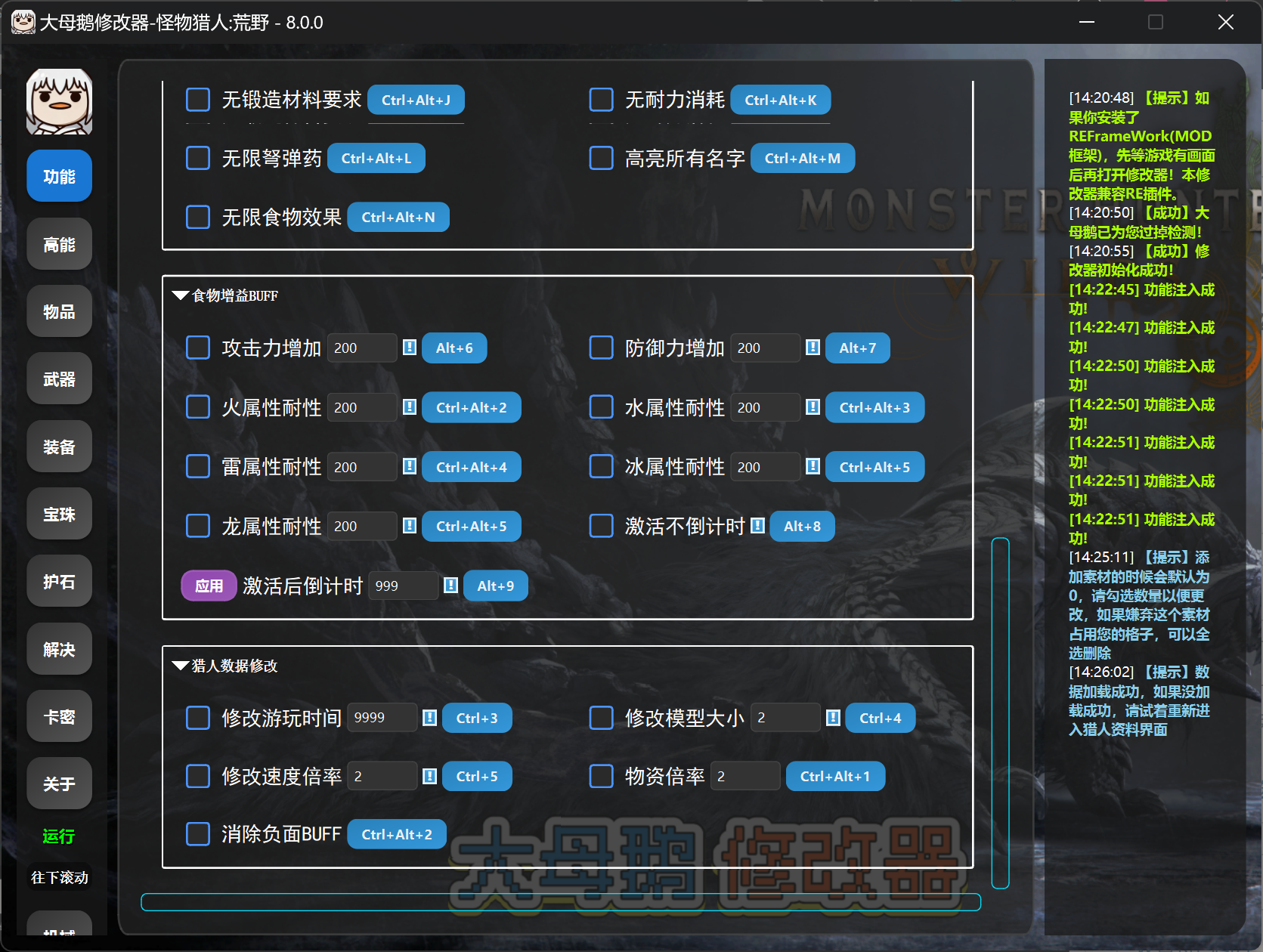1263x952 pixels.
Task: Click the Alt+8 hotkey button
Action: (802, 526)
